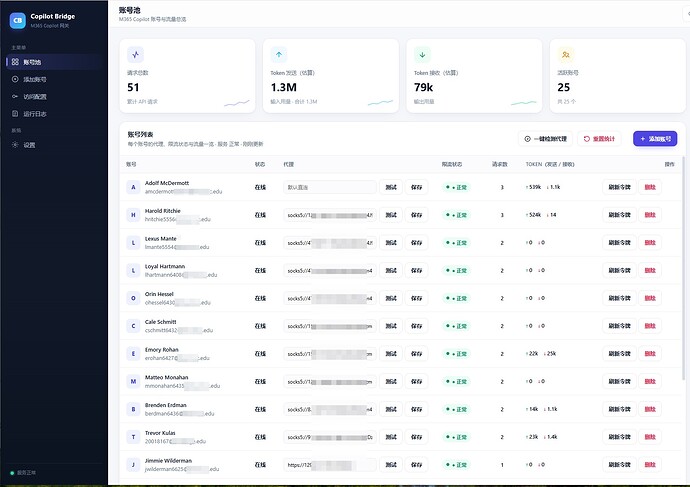The width and height of the screenshot is (690, 487).
Task: Click the avatar letter E of Emory Rohan
Action: click(x=133, y=354)
